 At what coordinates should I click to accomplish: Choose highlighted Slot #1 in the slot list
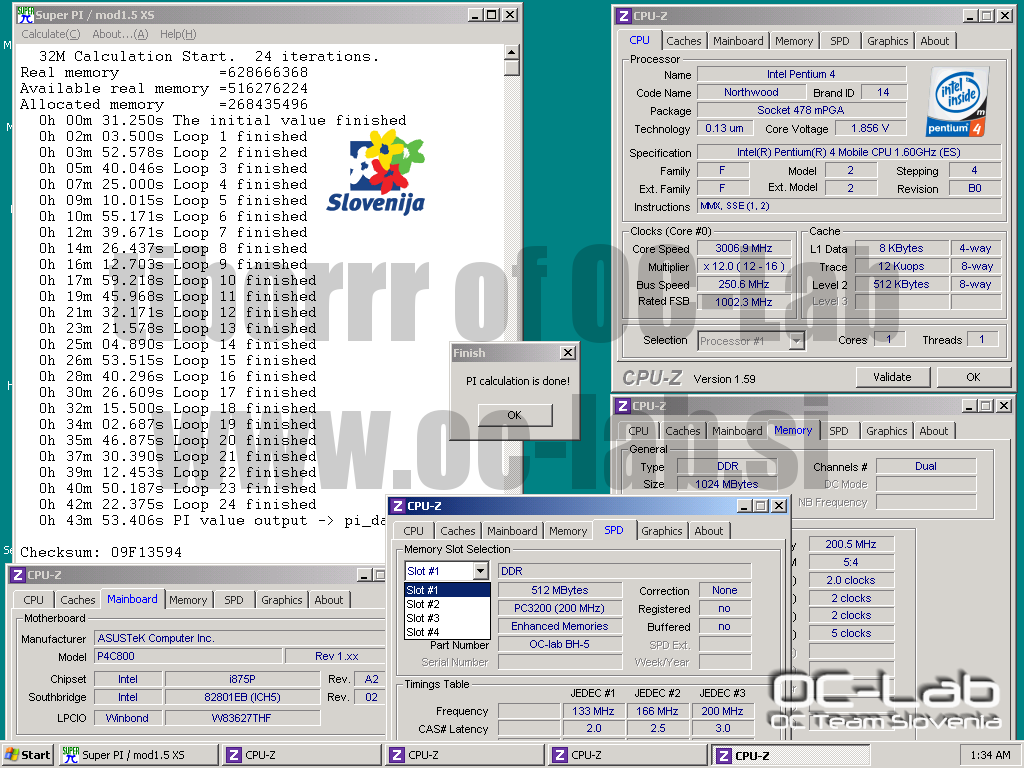(x=447, y=590)
